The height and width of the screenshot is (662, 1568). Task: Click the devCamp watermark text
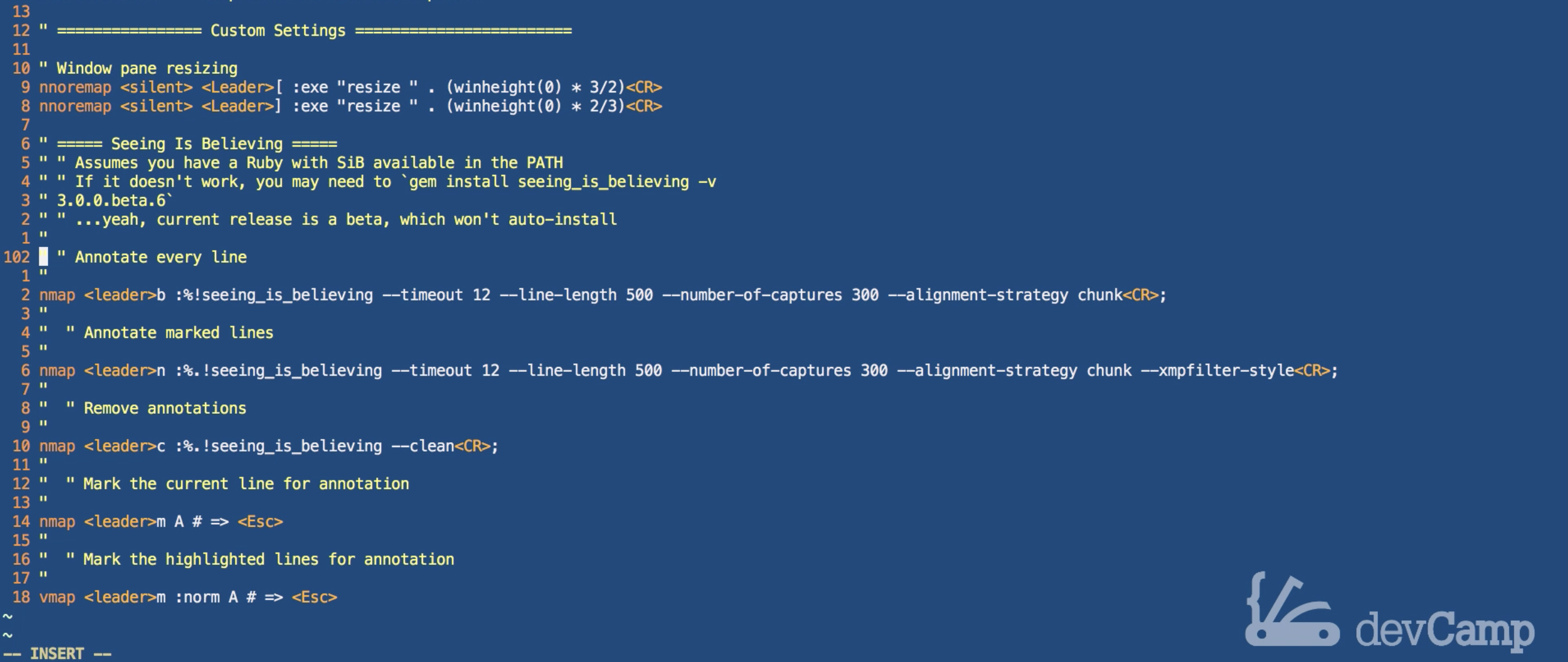pyautogui.click(x=1444, y=630)
